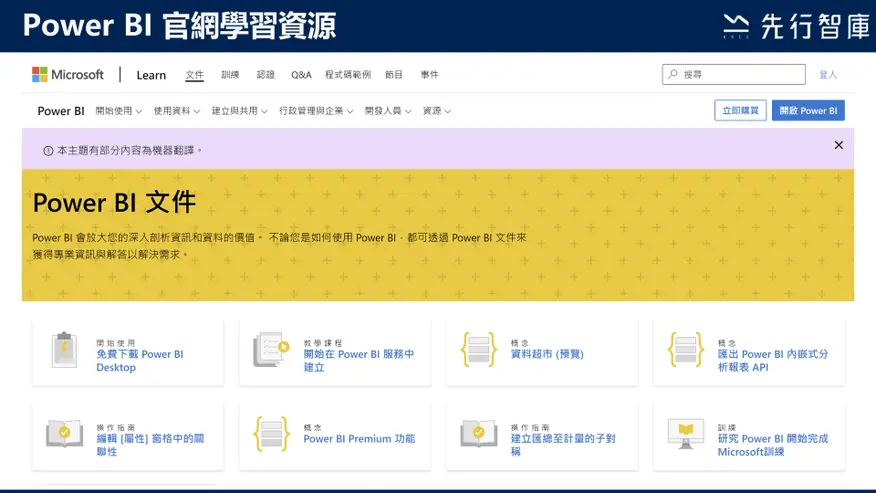Click the book icon for 編輯 [屬性] 窗格中的關聯性
Screen dimensions: 876x493
pos(64,434)
